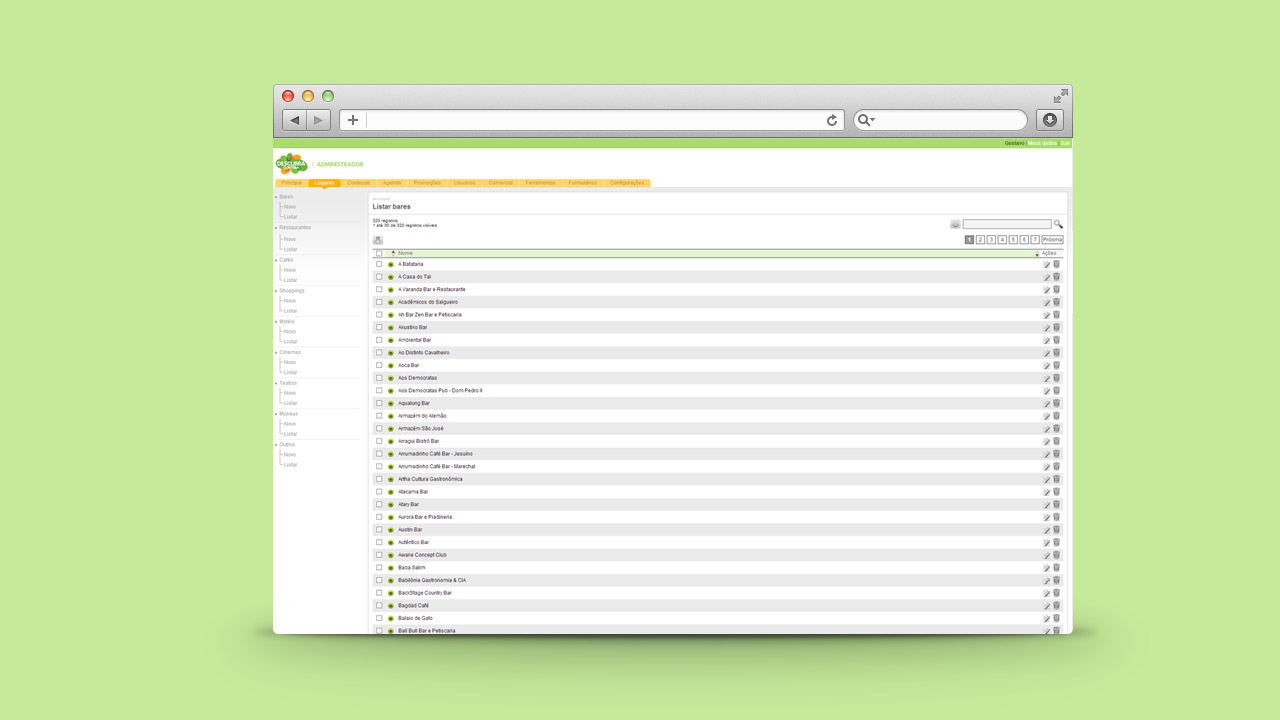1280x720 pixels.
Task: Open the browser downloads button
Action: (x=1050, y=120)
